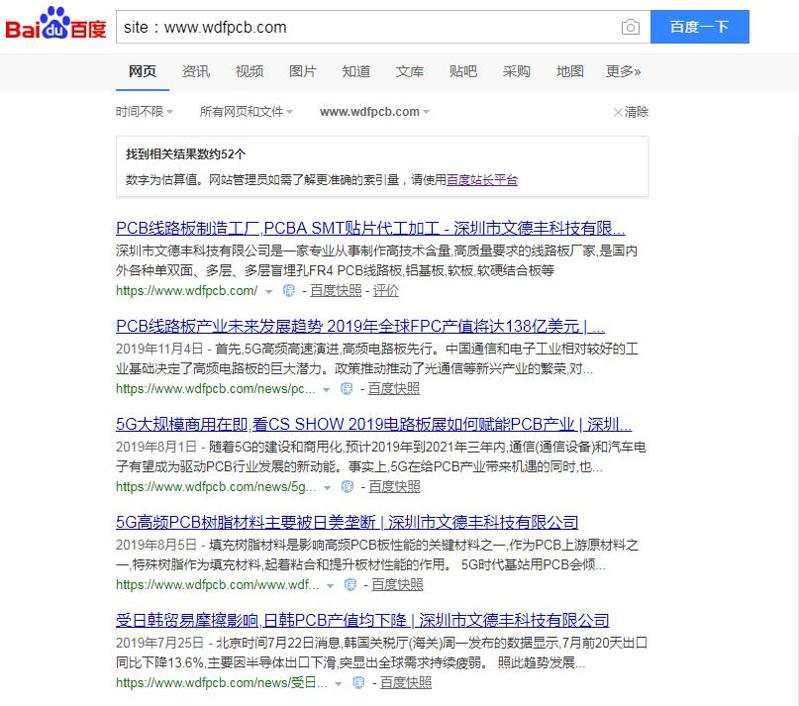The width and height of the screenshot is (799, 706).
Task: Click the 百度一下 search button
Action: click(700, 27)
